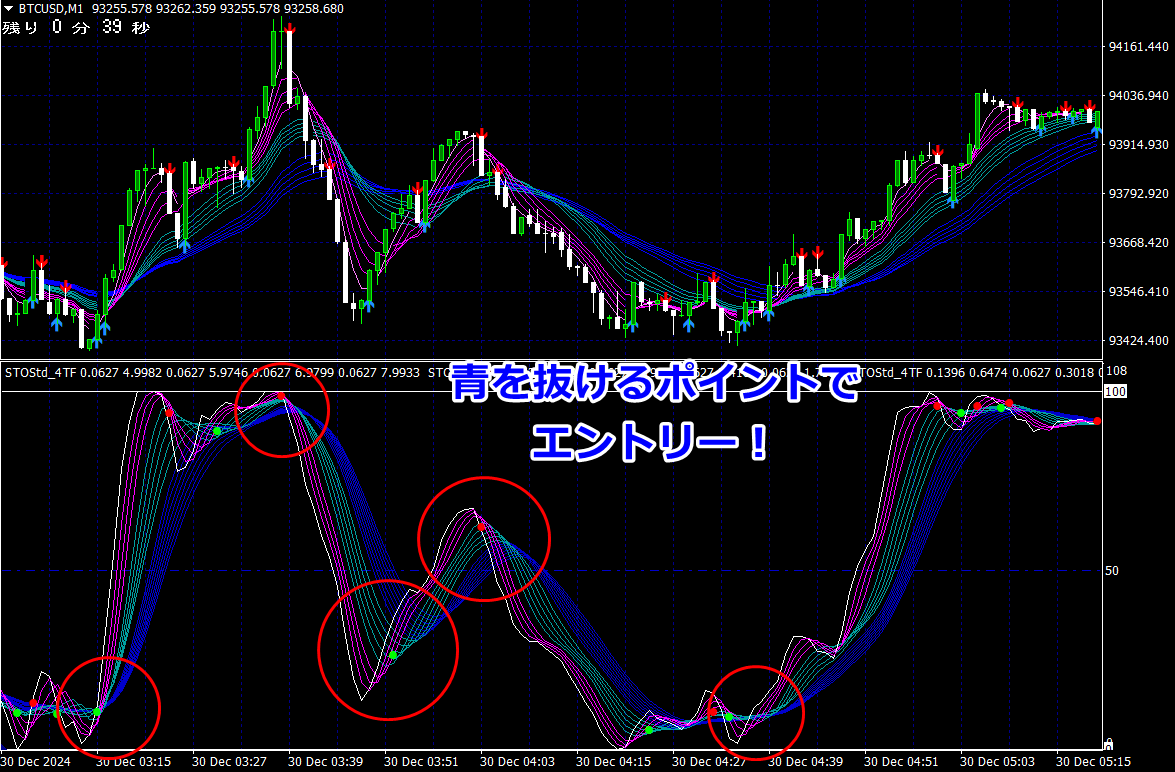The image size is (1175, 772).
Task: Click the blue Japanese entry annotation text
Action: point(653,412)
